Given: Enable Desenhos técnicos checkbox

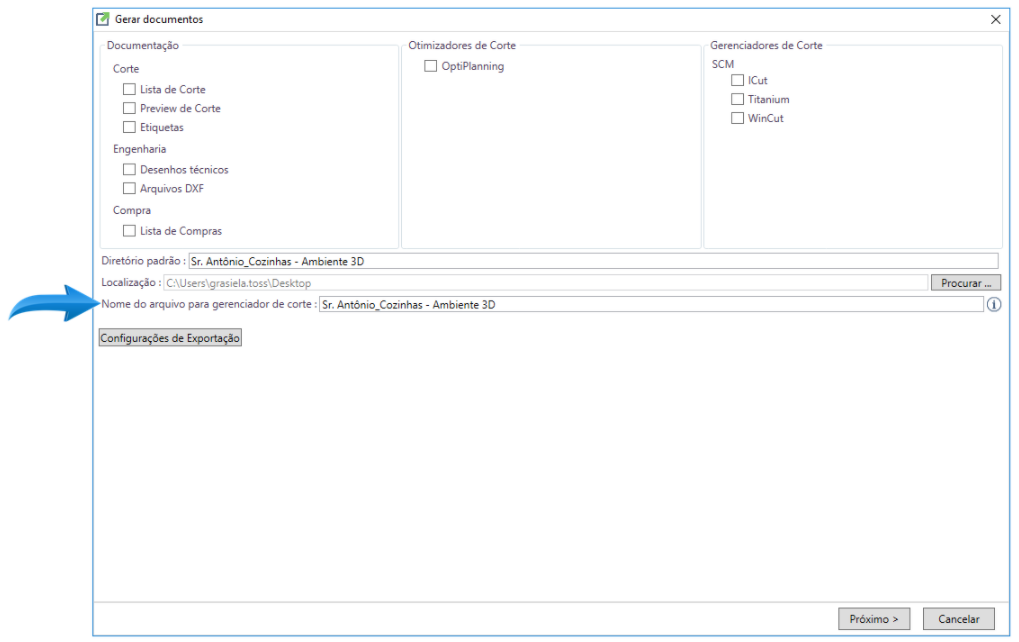Looking at the screenshot, I should point(129,169).
